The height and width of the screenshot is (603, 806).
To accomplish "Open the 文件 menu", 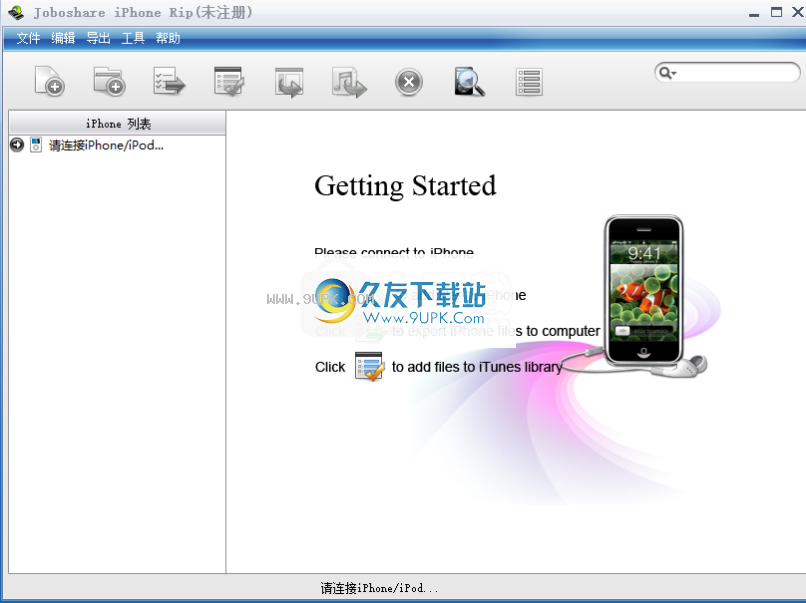I will pos(28,38).
